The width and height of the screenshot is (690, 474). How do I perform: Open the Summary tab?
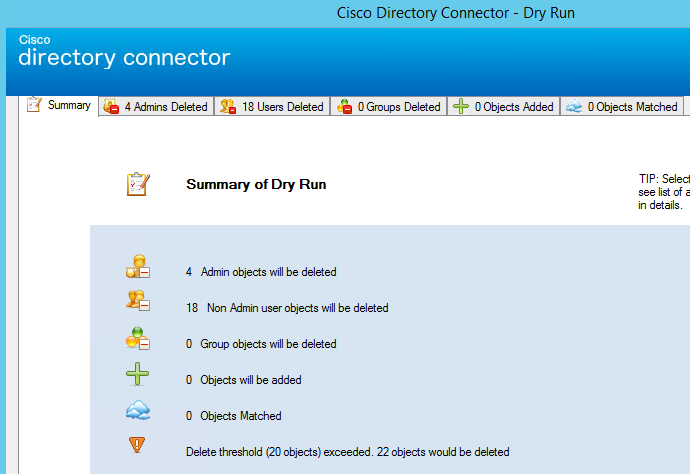(x=59, y=106)
